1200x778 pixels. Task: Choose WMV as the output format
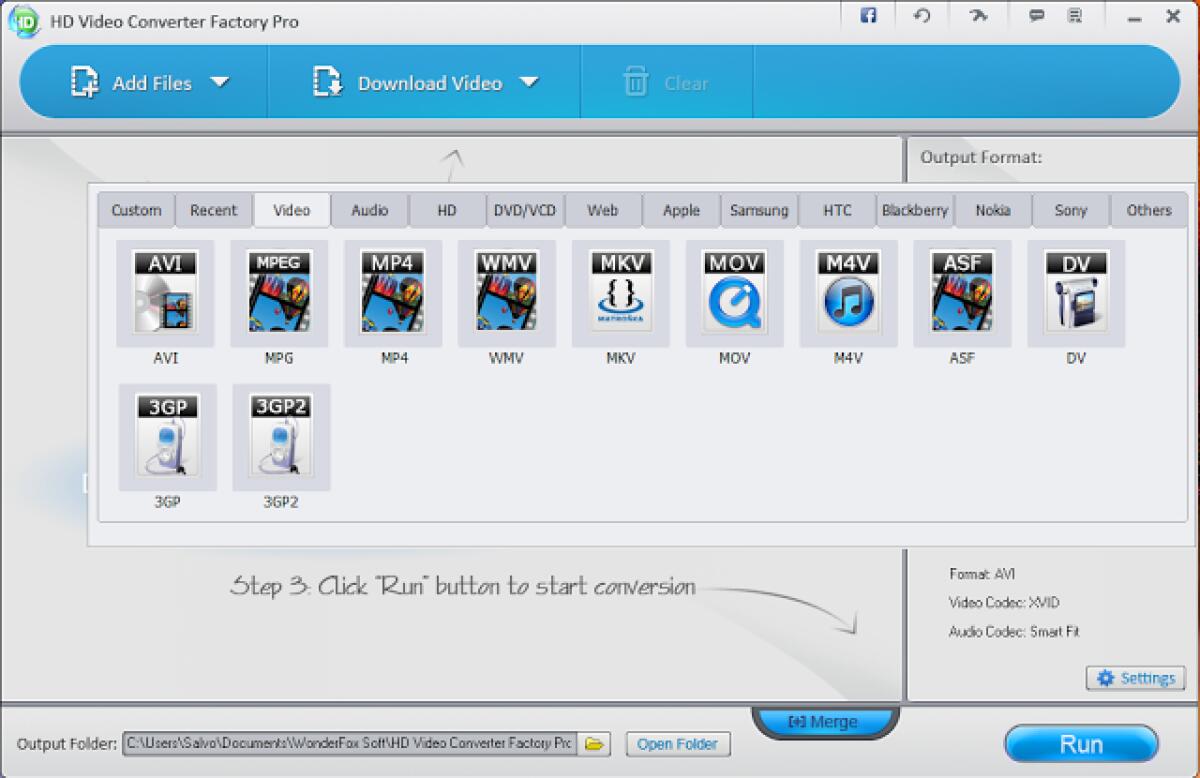[x=506, y=293]
